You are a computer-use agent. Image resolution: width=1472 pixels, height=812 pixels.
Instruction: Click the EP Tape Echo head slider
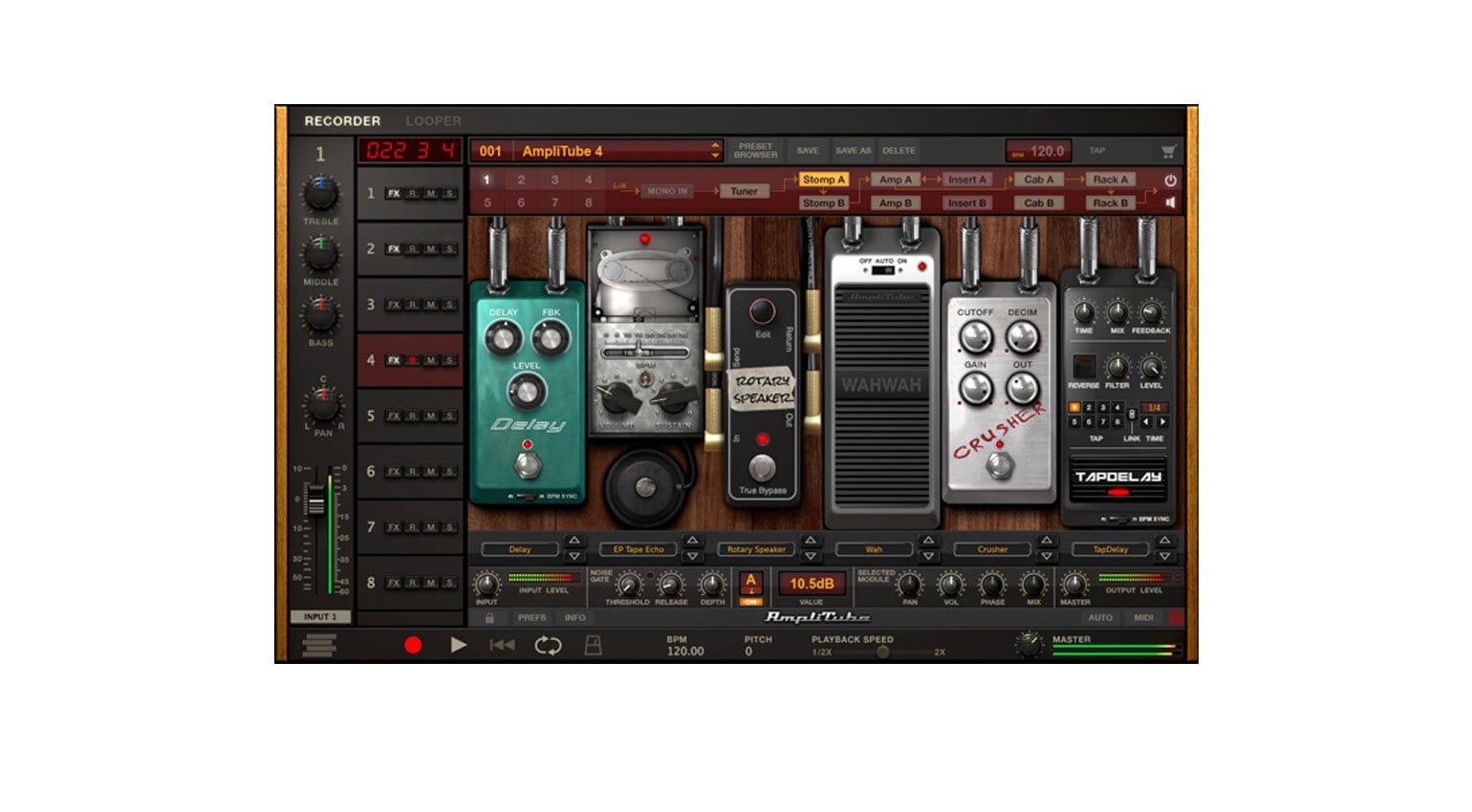644,353
